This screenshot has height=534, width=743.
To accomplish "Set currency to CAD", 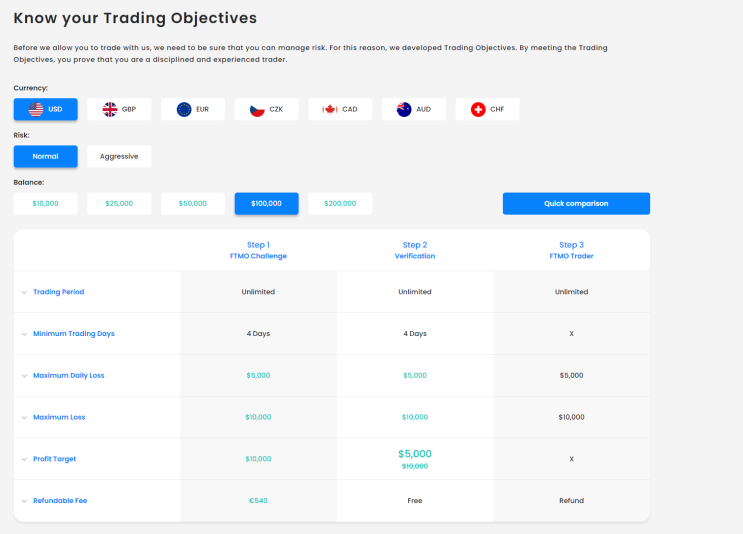I will point(340,109).
